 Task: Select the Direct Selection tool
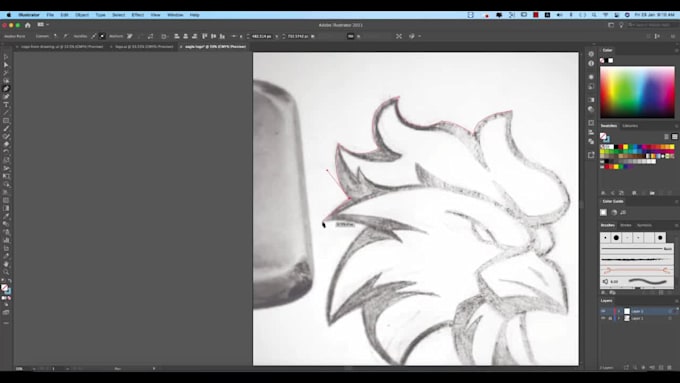pos(6,65)
